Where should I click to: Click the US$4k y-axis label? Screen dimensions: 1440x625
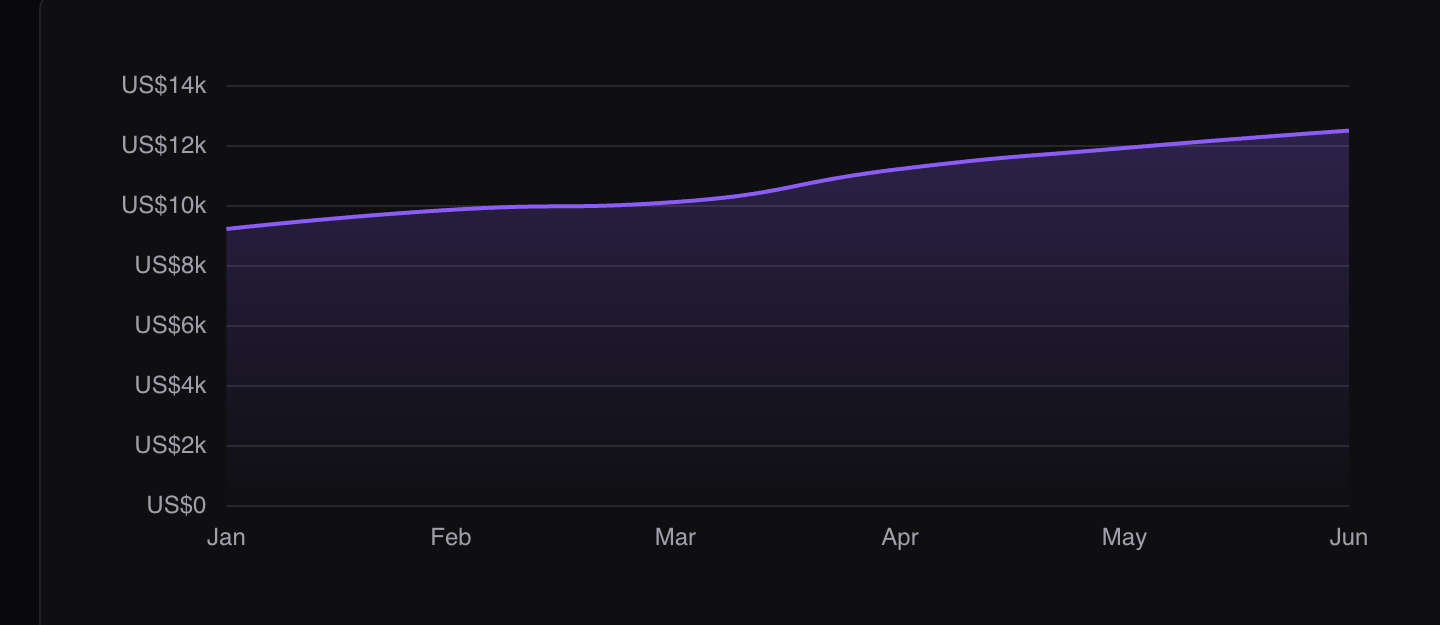pos(170,386)
